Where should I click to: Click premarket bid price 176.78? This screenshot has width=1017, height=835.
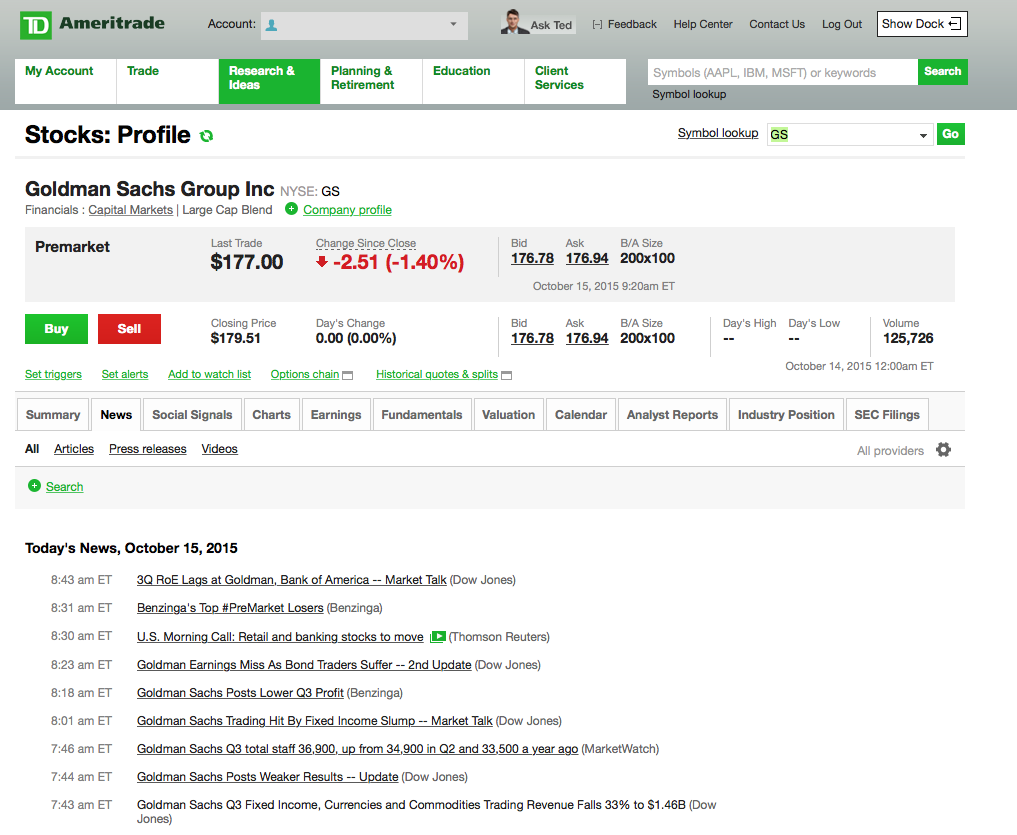[x=532, y=258]
